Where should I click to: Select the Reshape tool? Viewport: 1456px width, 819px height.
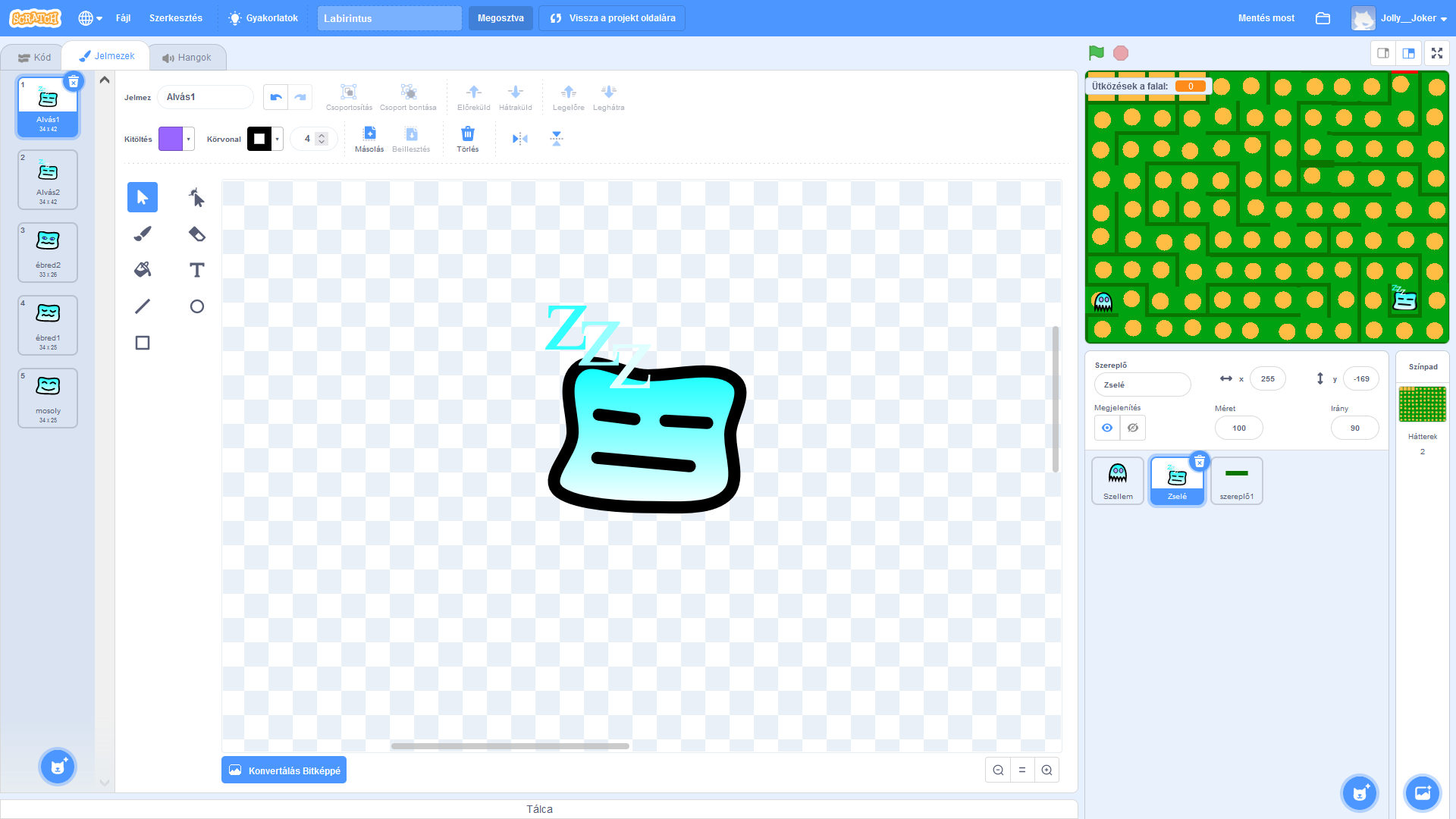(x=196, y=198)
